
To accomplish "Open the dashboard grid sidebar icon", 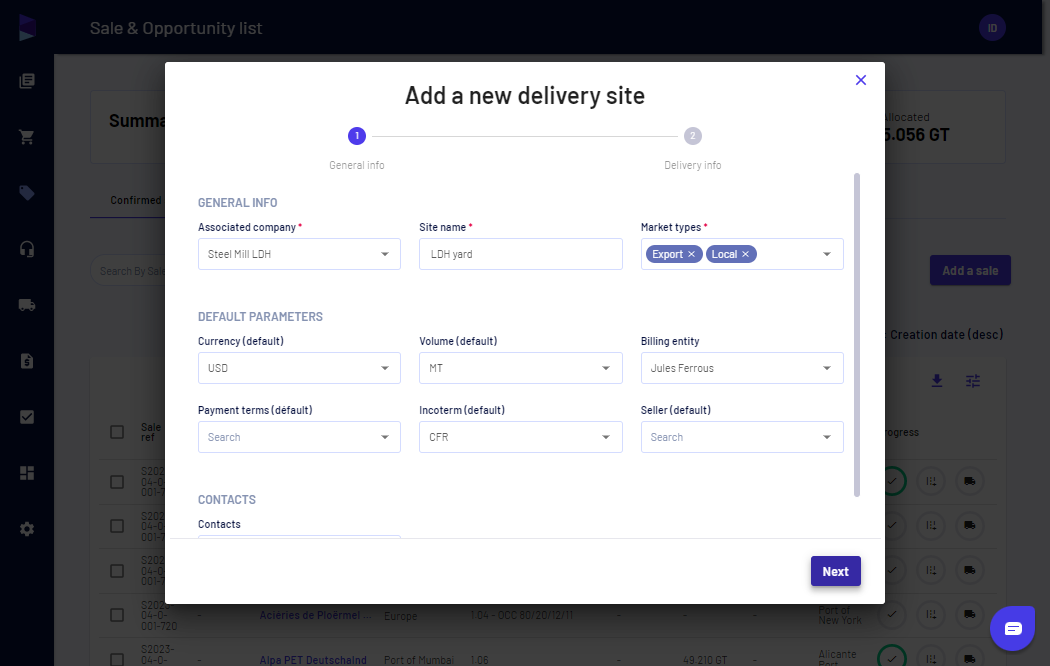I will 27,473.
